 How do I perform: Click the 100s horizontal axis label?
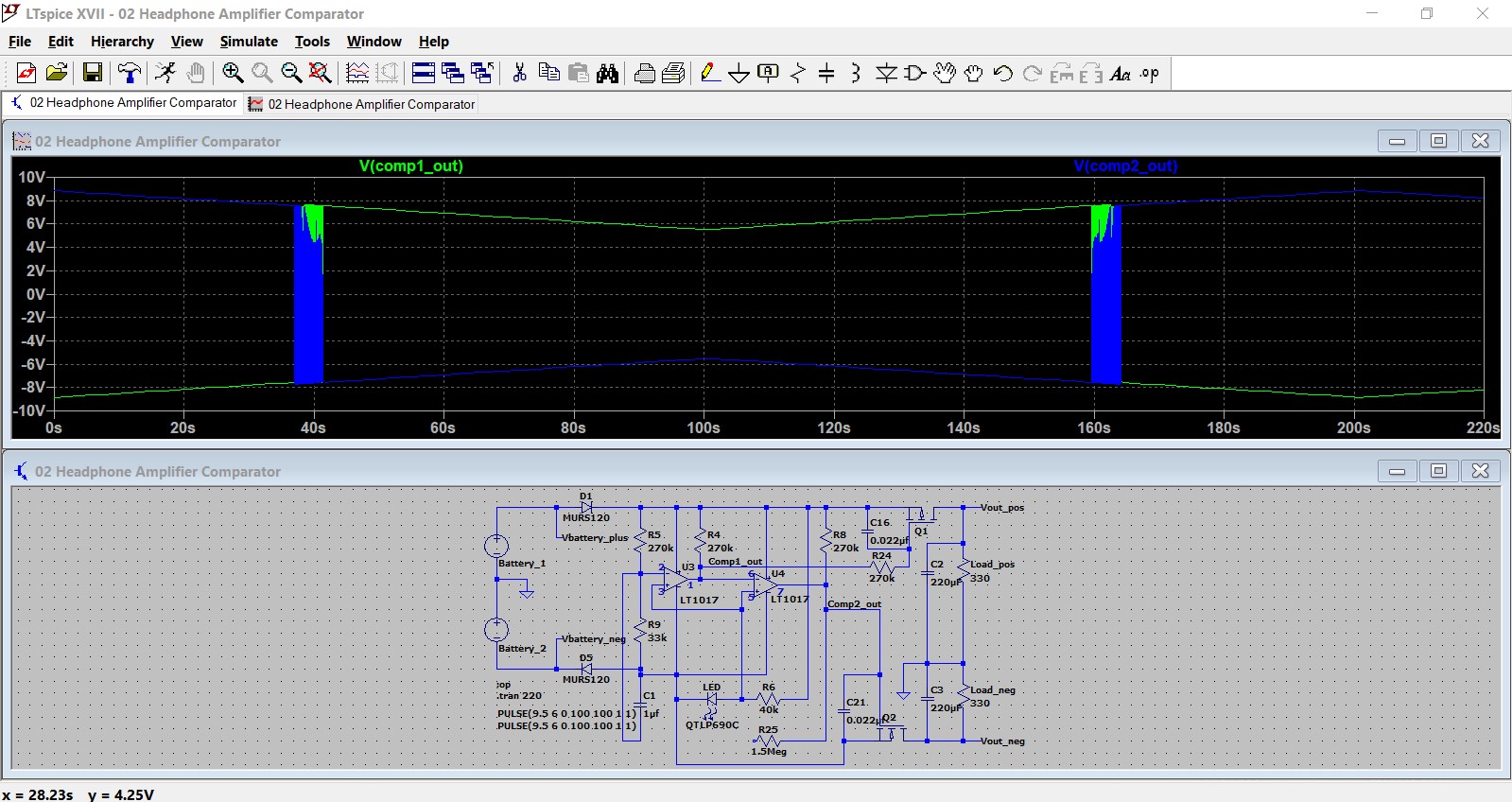[704, 427]
